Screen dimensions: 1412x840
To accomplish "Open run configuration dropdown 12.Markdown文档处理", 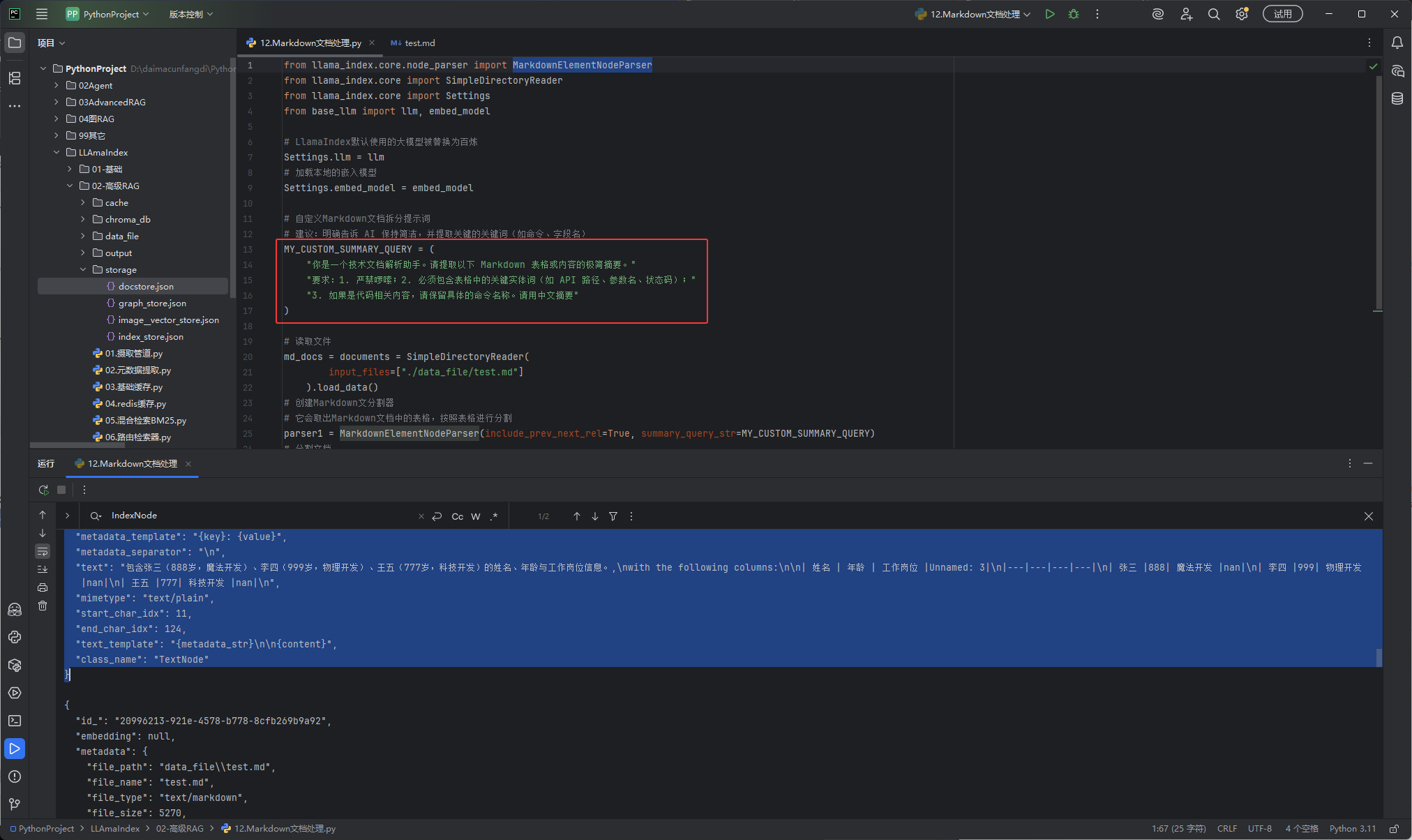I will click(972, 14).
